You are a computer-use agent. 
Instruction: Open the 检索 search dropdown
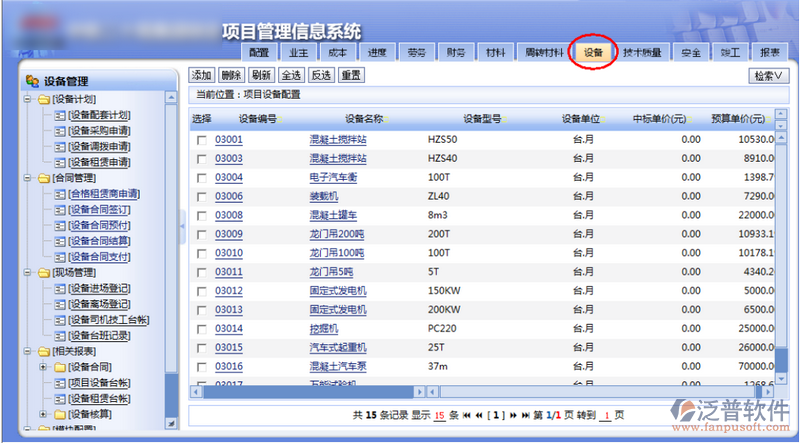(x=768, y=76)
